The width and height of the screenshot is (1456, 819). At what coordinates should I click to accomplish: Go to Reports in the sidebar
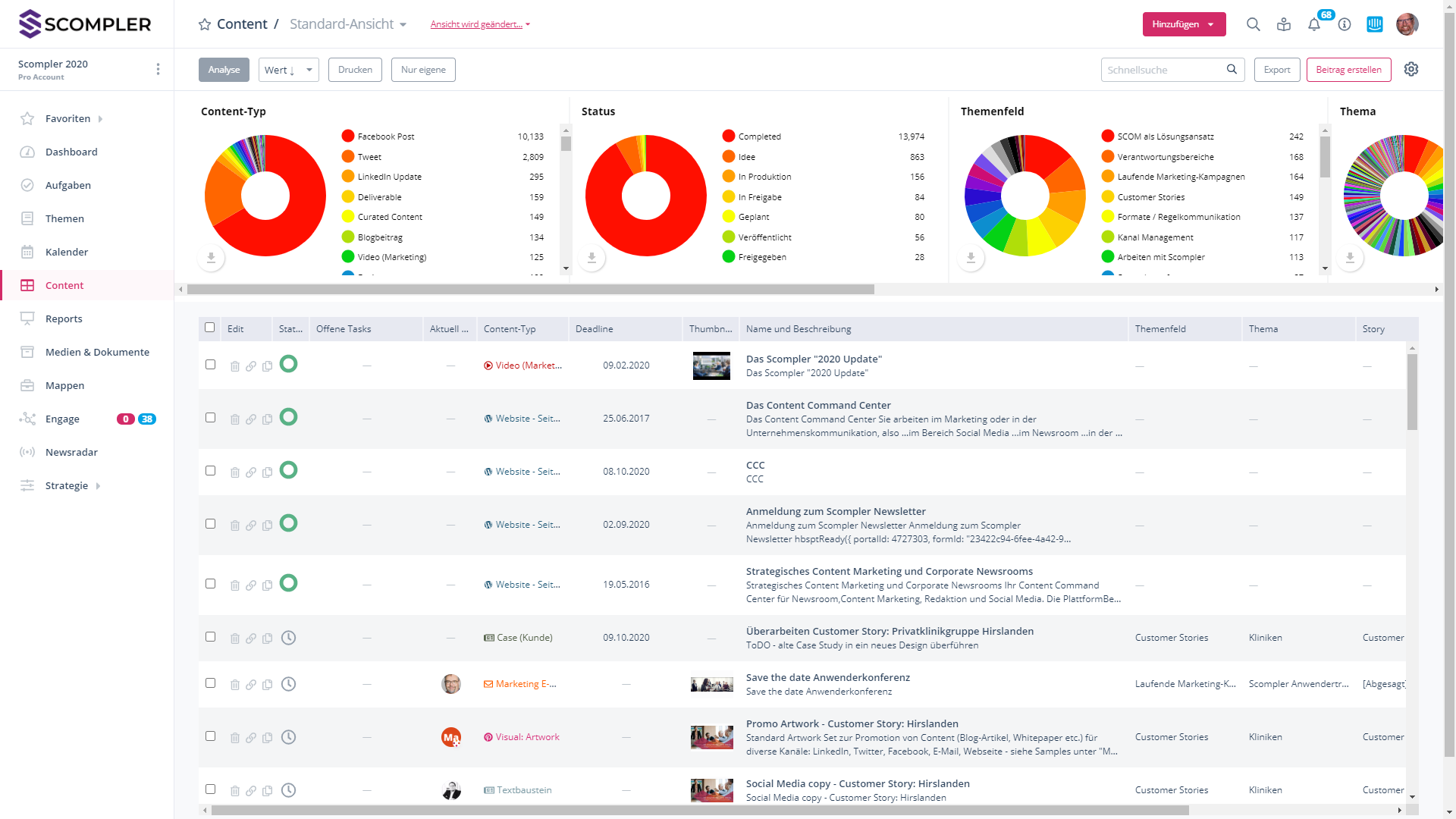[64, 318]
